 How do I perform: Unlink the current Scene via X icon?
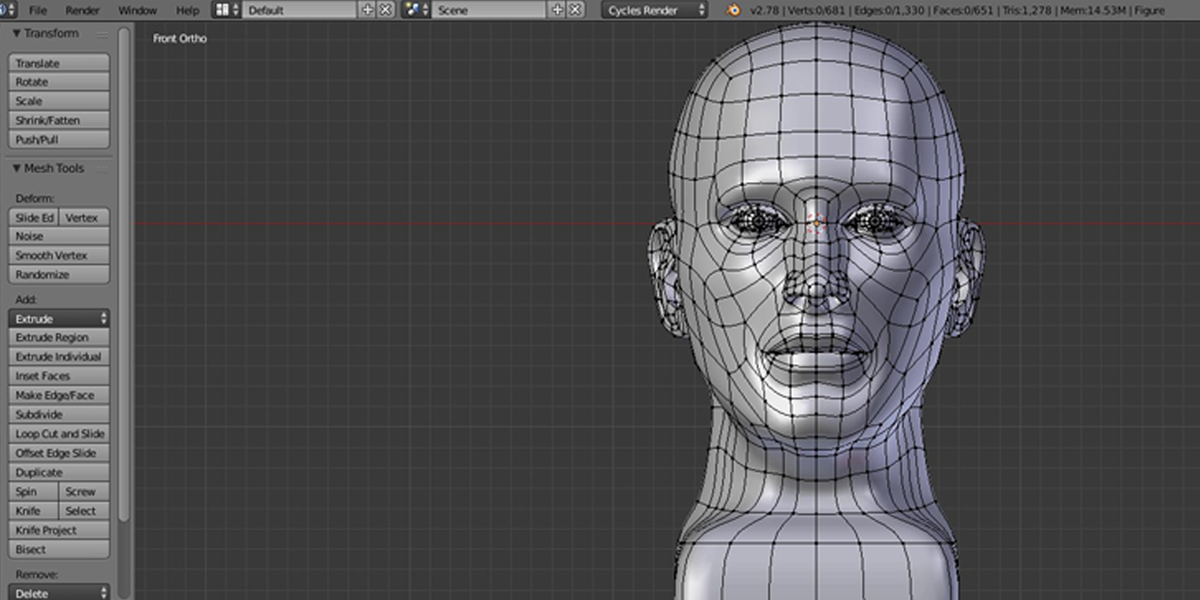(x=575, y=10)
